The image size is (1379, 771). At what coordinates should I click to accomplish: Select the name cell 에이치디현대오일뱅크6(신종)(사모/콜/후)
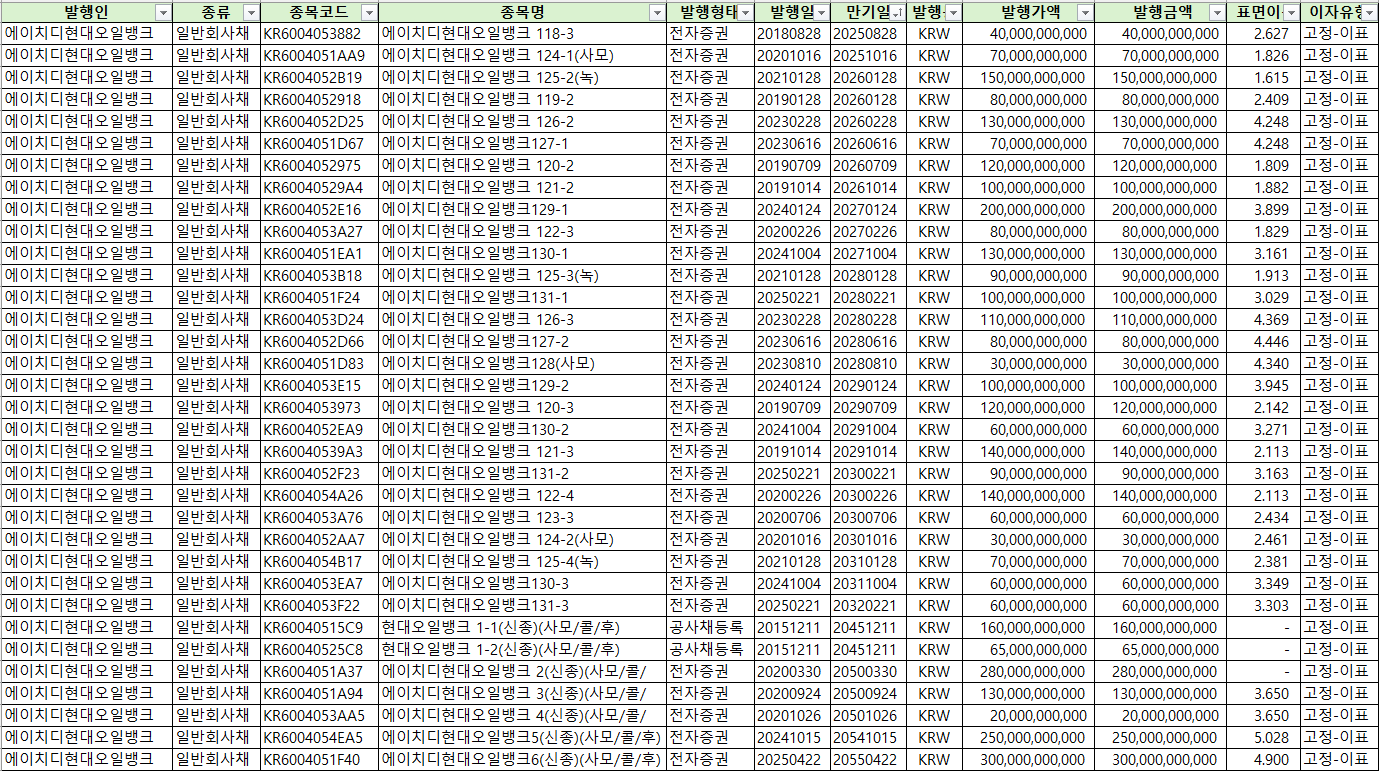point(523,759)
